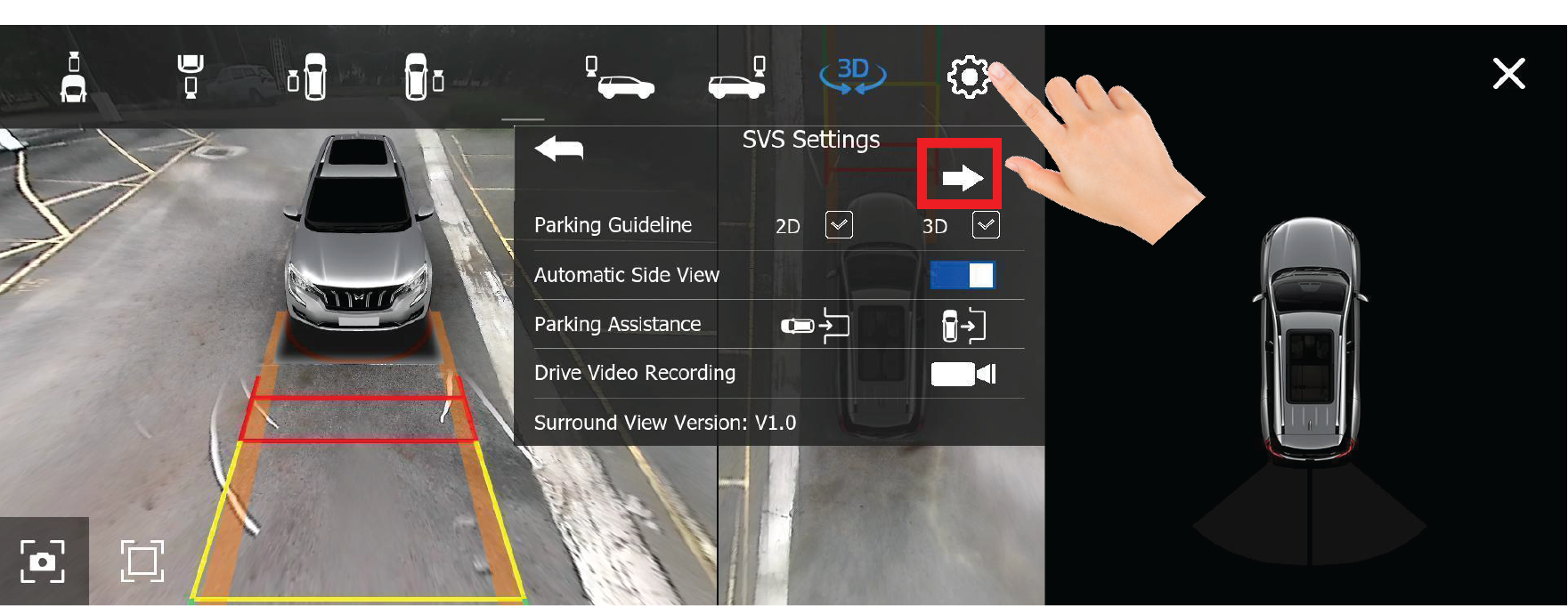Uncheck the 3D parking guideline checkbox
This screenshot has width=1568, height=606.
(986, 225)
